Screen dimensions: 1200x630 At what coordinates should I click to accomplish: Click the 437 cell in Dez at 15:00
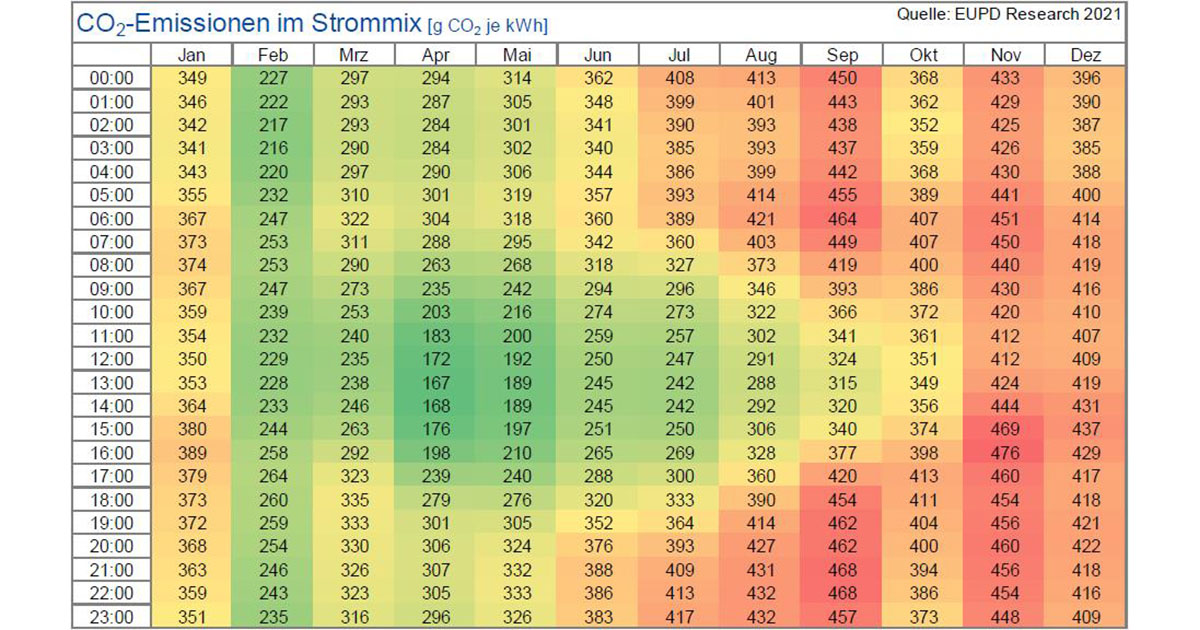[x=1085, y=429]
